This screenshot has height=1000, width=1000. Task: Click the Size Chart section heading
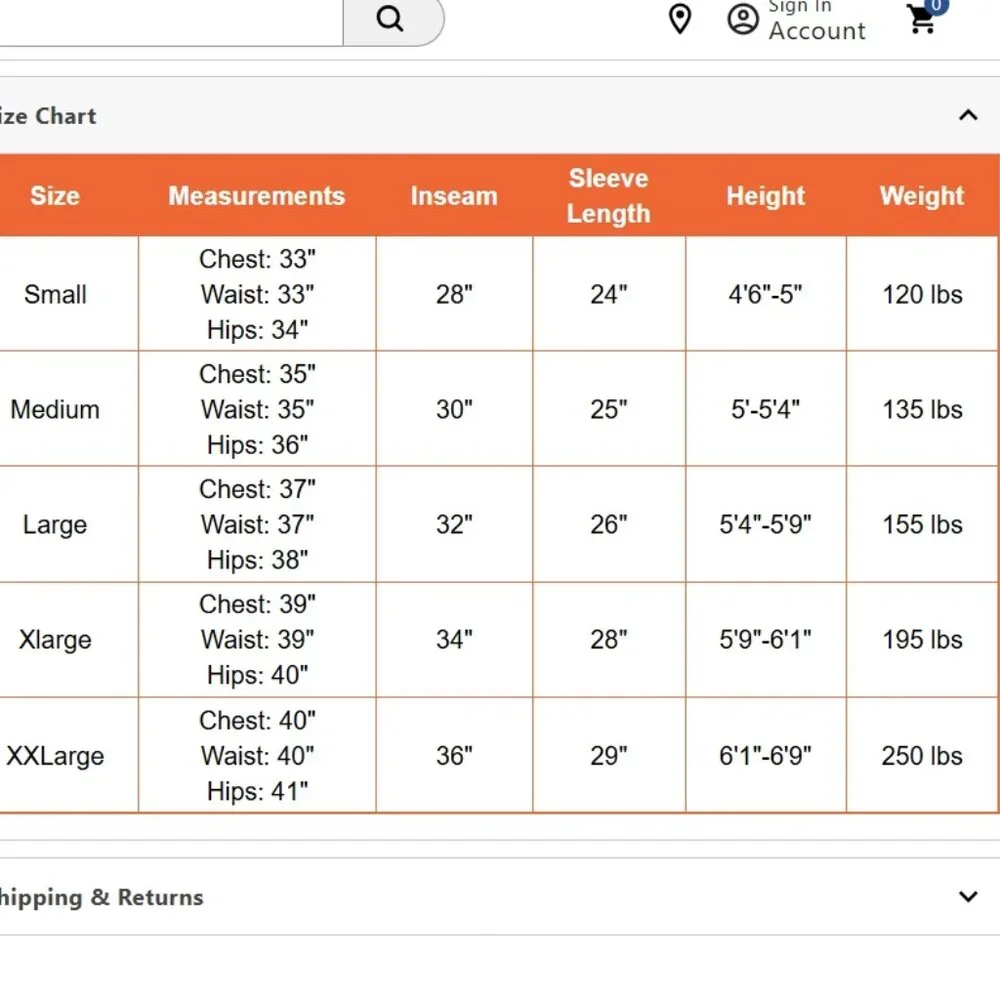[48, 116]
